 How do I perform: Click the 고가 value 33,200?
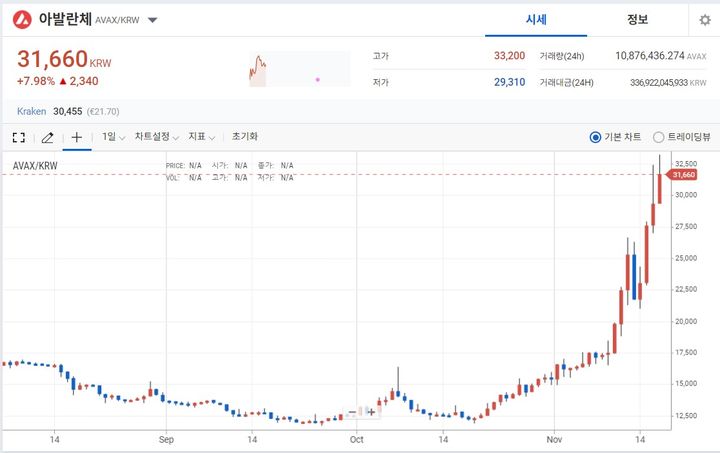tap(509, 56)
